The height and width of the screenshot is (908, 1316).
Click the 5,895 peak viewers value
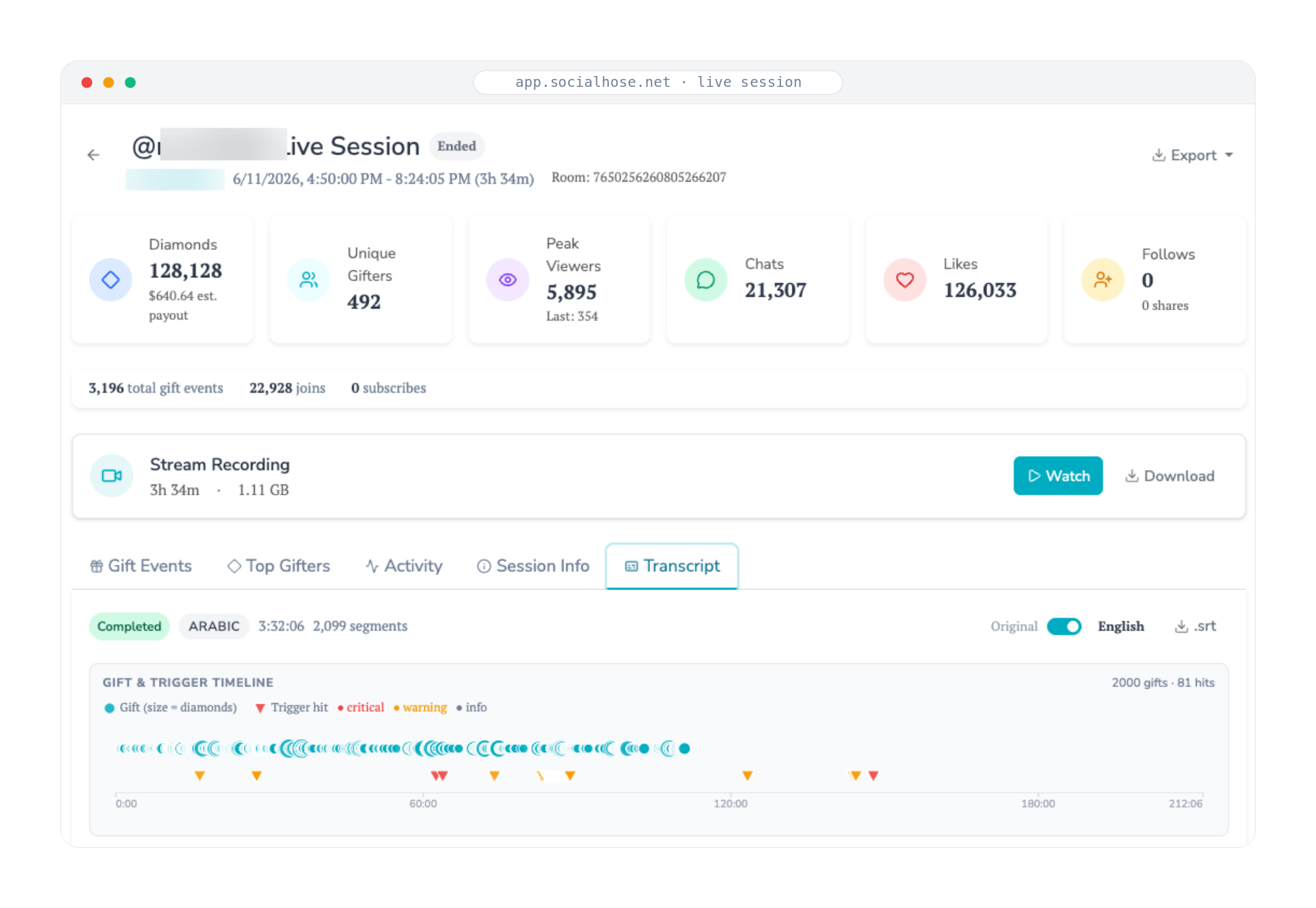pyautogui.click(x=571, y=292)
